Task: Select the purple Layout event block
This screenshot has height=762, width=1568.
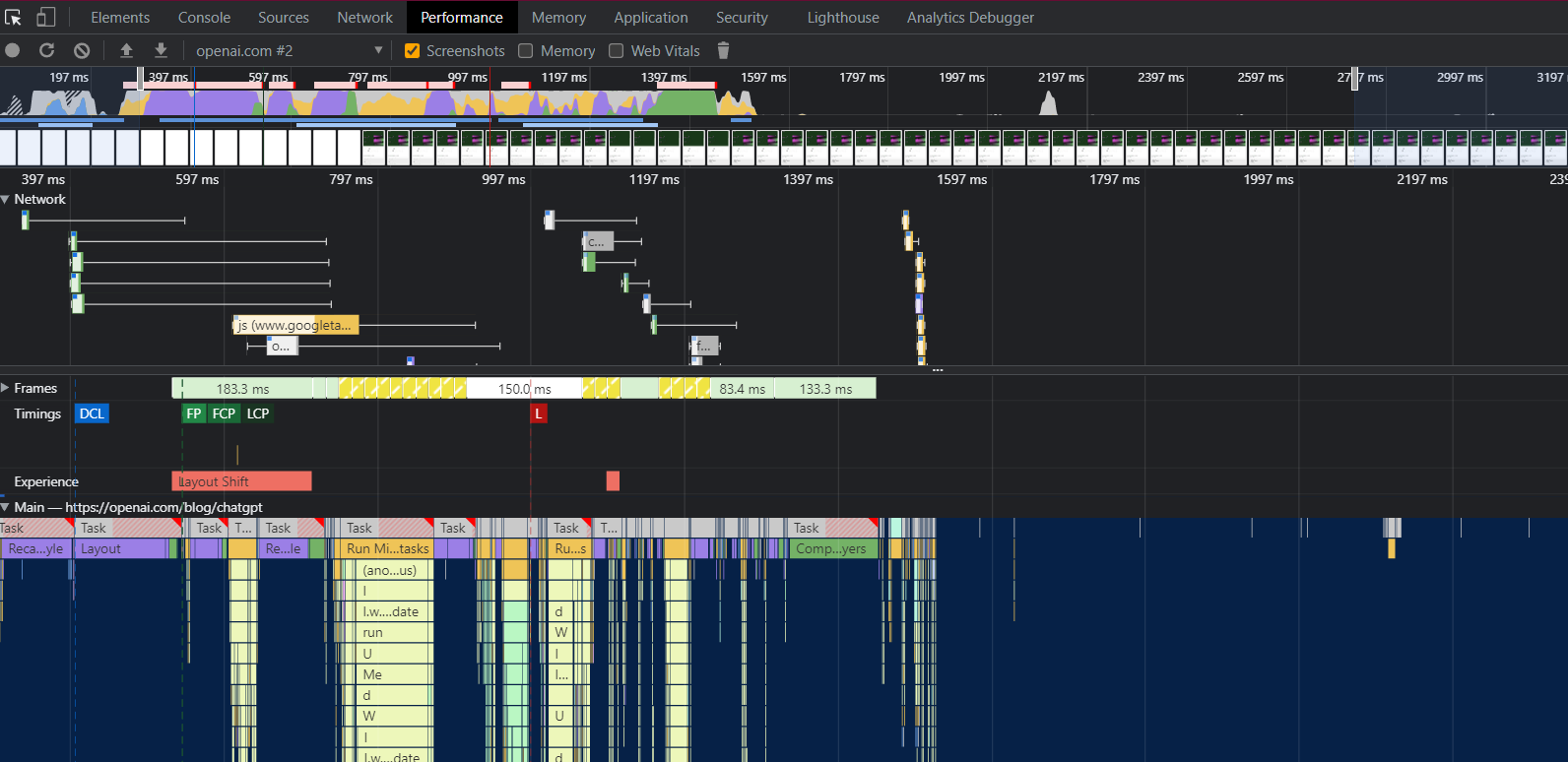Action: click(x=122, y=548)
